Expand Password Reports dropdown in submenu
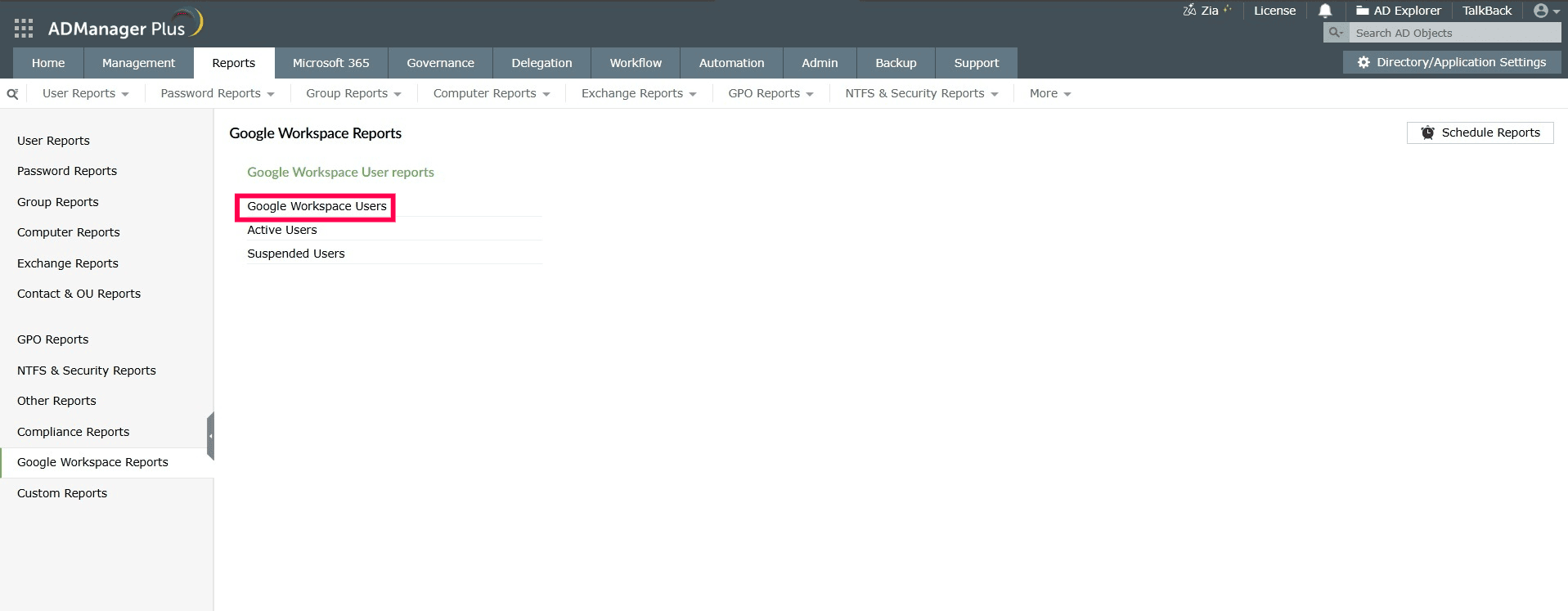The width and height of the screenshot is (1568, 611). 217,93
